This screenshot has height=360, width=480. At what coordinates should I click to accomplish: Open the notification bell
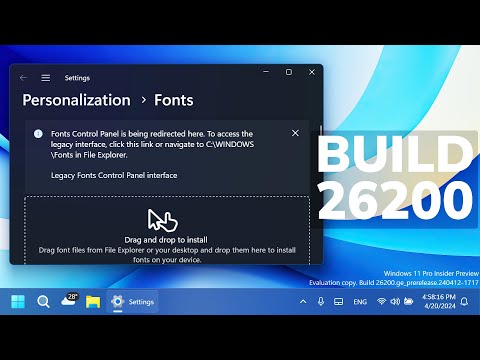[x=464, y=302]
